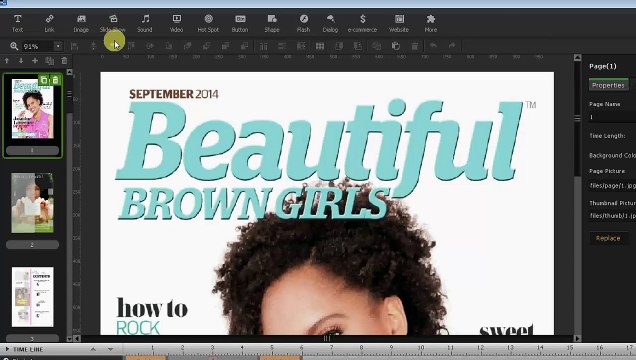The height and width of the screenshot is (360, 636).
Task: Click trash icon on page 1 thumbnail
Action: 56,80
